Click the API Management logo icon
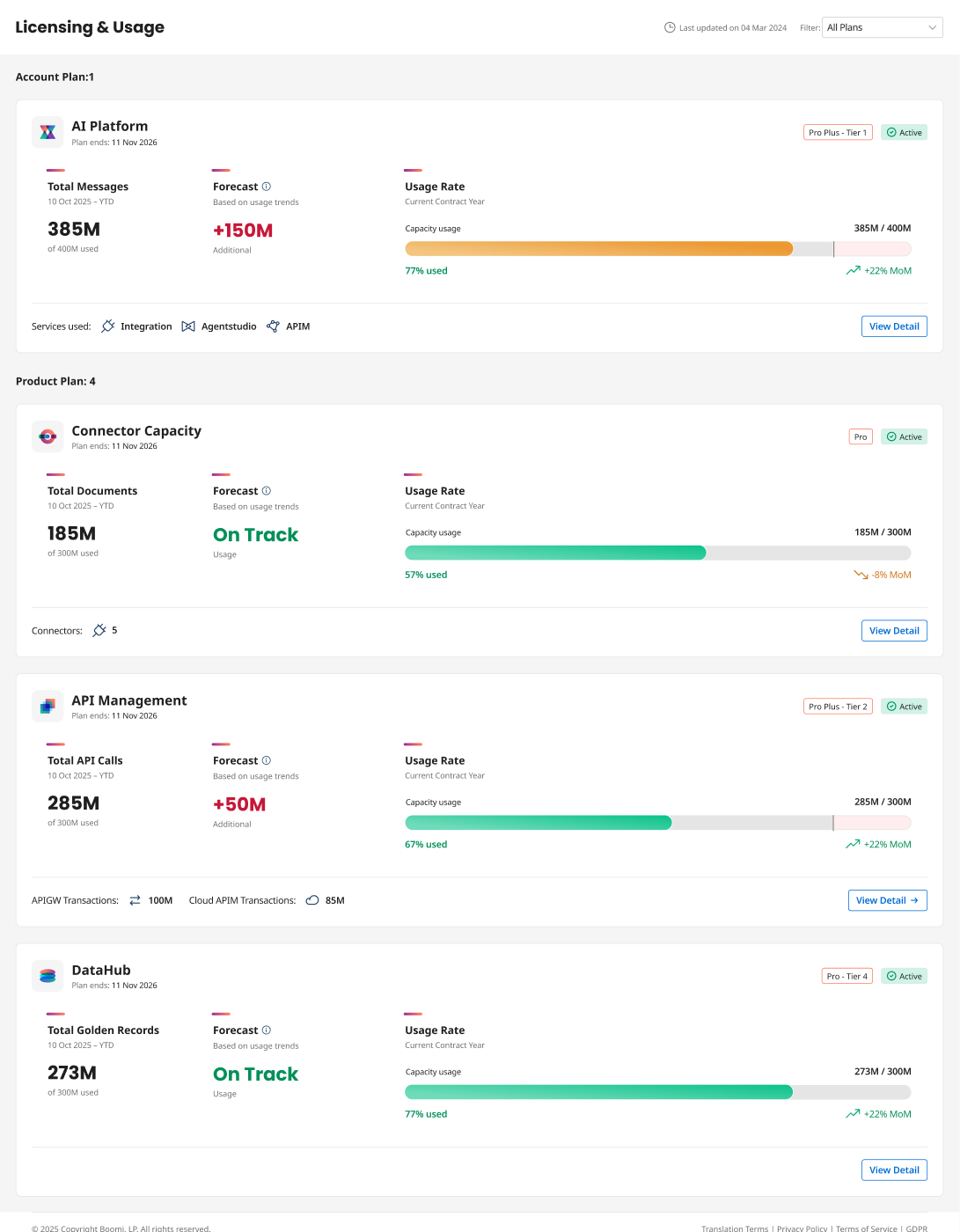 tap(48, 706)
